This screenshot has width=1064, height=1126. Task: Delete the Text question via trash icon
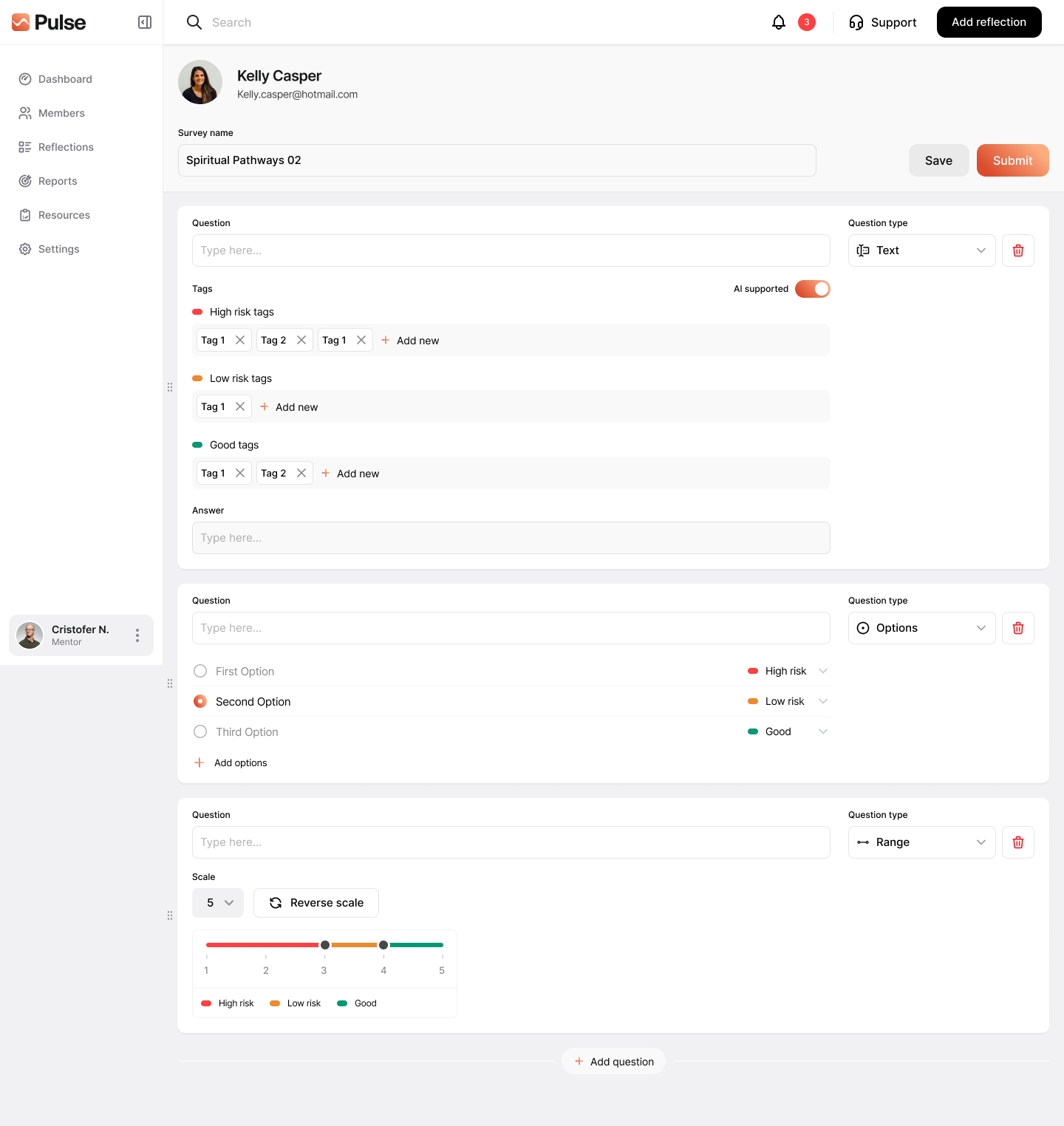1017,250
